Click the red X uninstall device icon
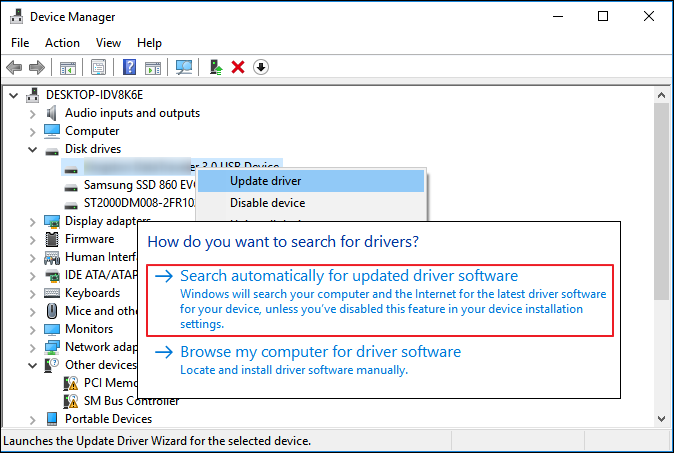 pyautogui.click(x=238, y=67)
